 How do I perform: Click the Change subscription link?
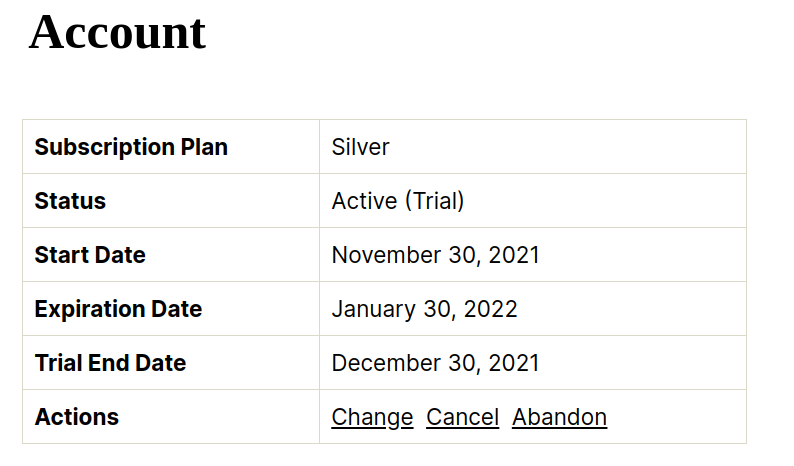point(372,418)
